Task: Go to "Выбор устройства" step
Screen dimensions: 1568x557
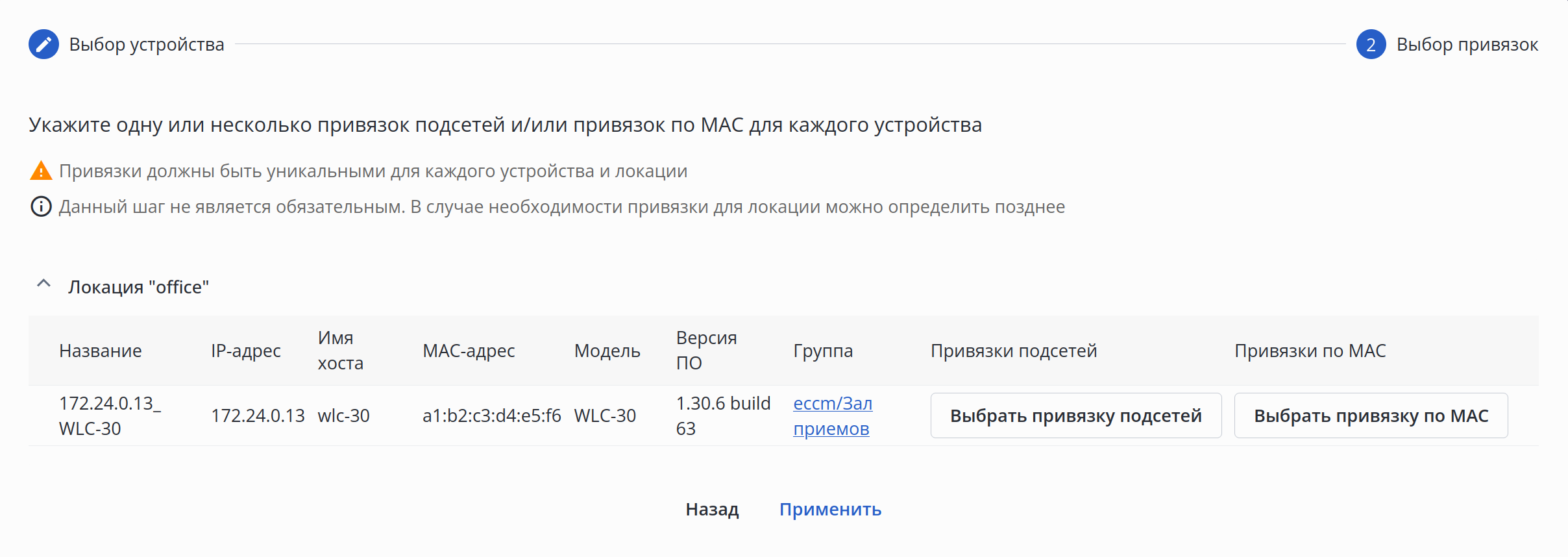Action: point(147,44)
